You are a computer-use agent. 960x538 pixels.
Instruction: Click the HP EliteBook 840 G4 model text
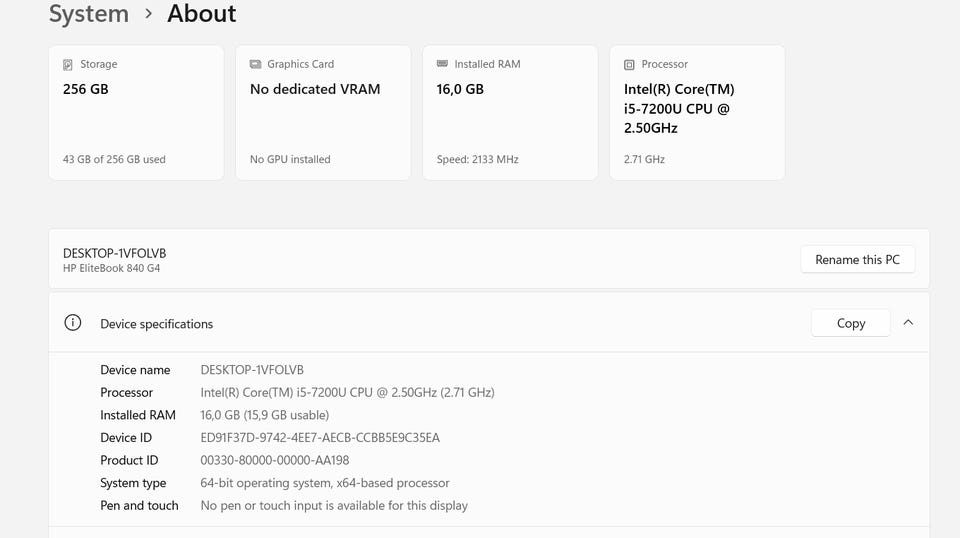[112, 268]
